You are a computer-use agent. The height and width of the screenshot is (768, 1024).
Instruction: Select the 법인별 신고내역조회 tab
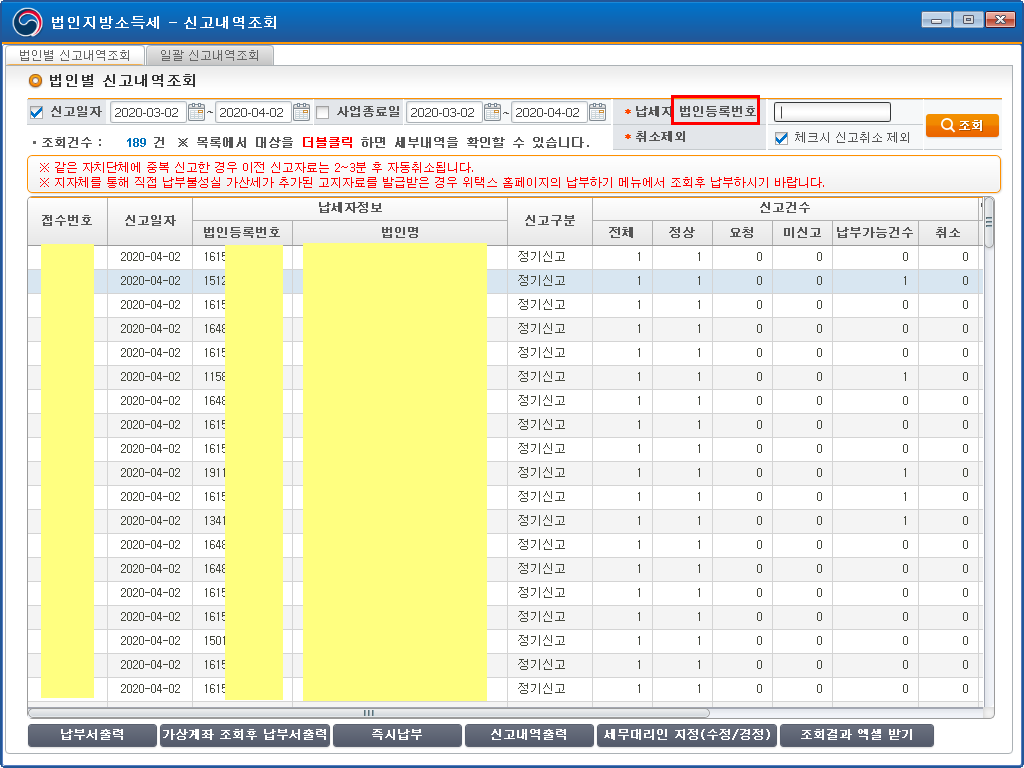coord(75,56)
